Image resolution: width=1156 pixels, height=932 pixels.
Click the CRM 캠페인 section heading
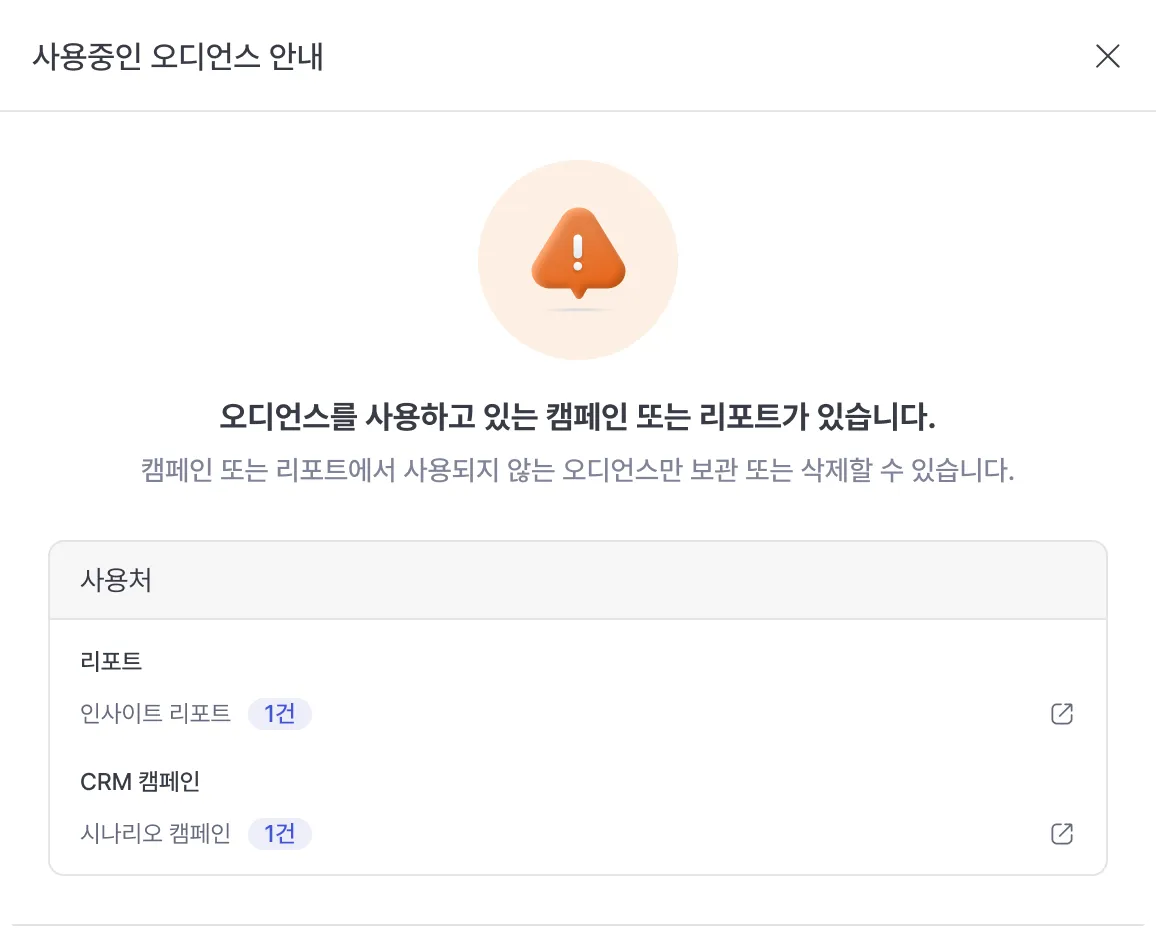[x=140, y=781]
